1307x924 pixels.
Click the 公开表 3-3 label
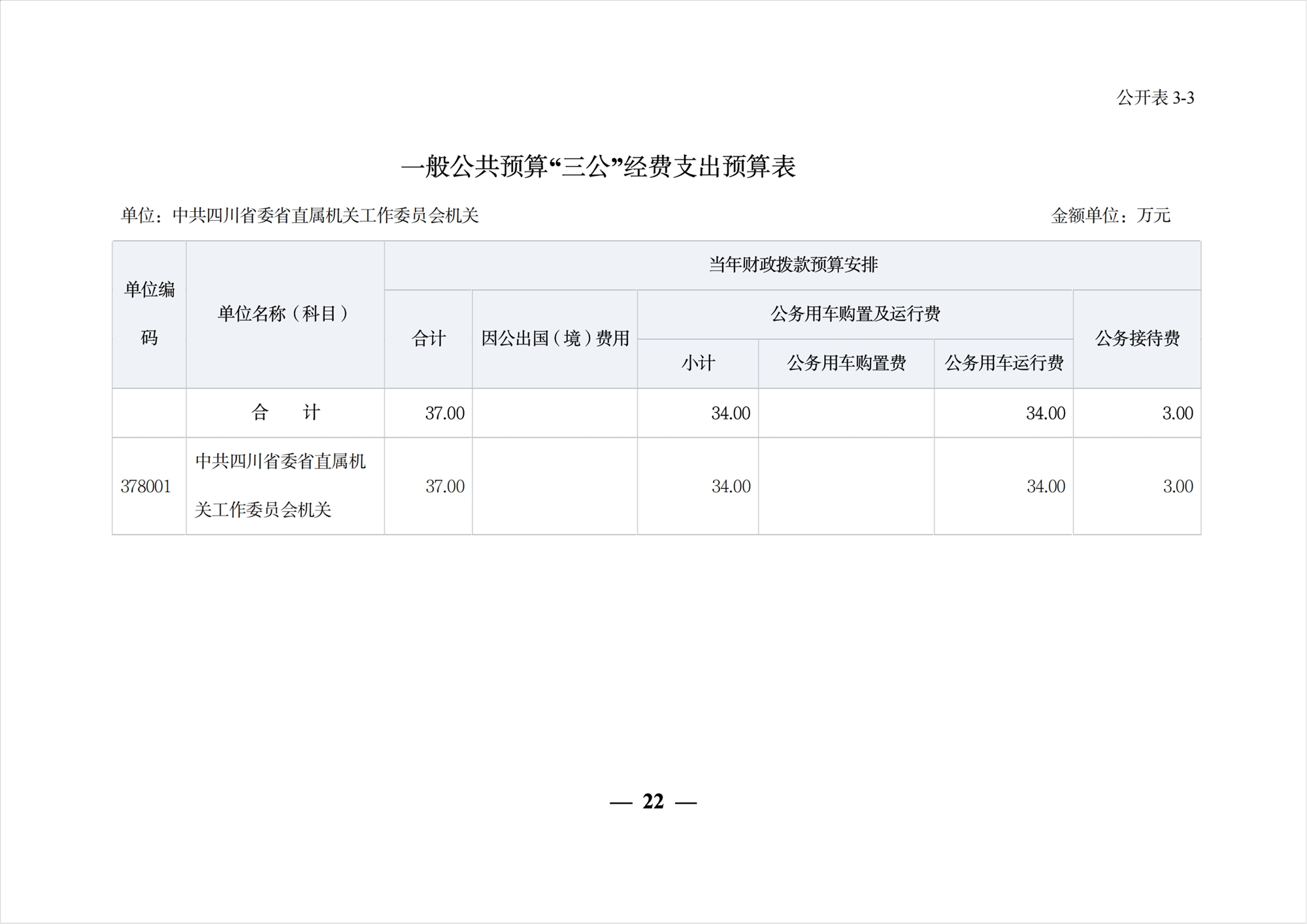tap(1155, 98)
